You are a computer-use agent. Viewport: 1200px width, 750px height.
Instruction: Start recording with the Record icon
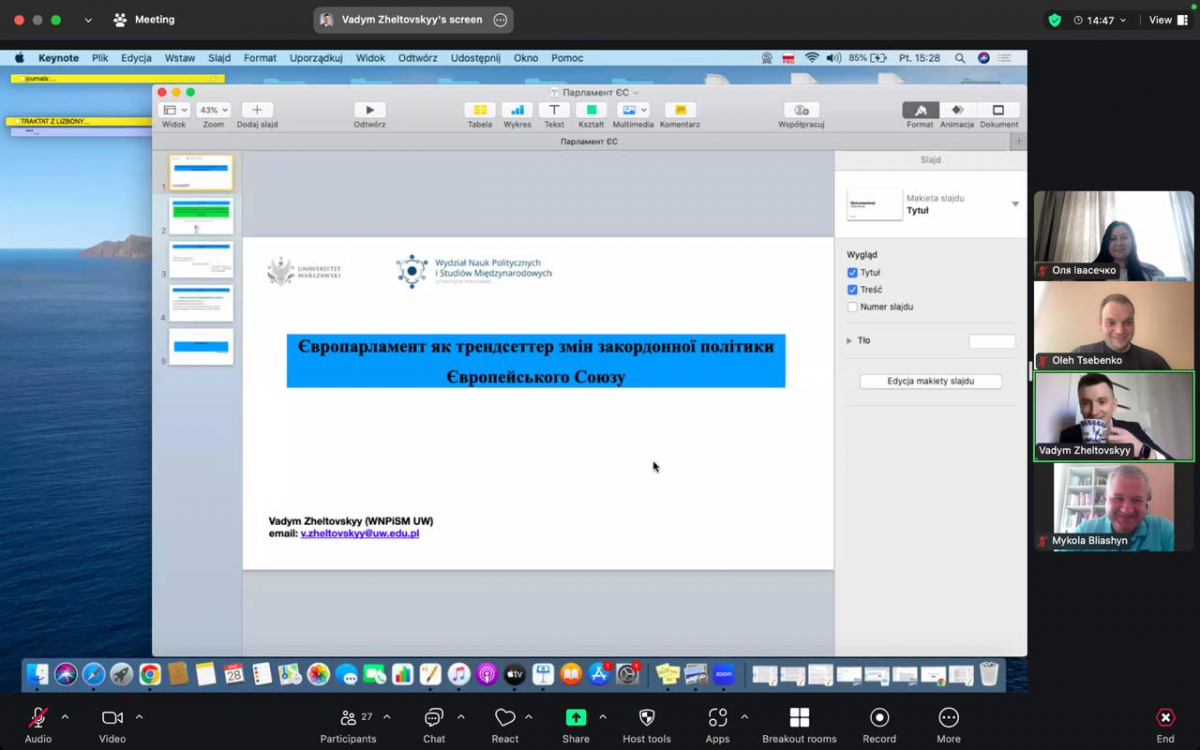879,718
